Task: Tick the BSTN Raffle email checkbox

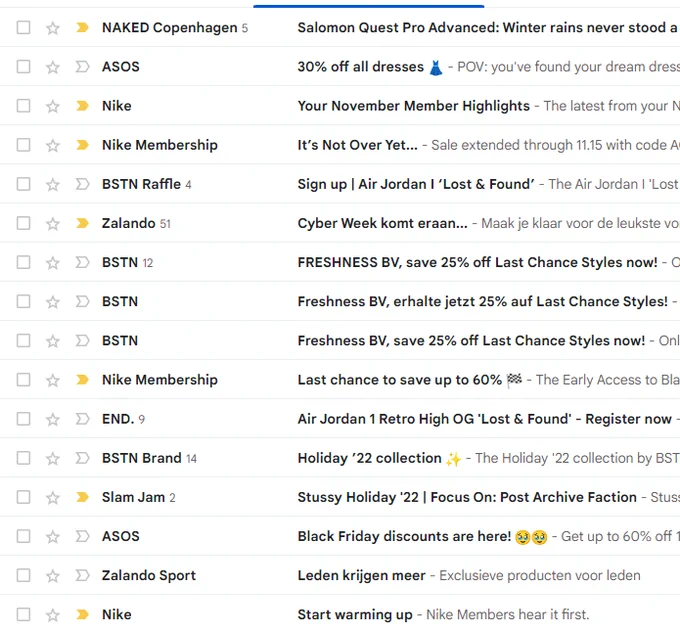Action: pos(23,184)
